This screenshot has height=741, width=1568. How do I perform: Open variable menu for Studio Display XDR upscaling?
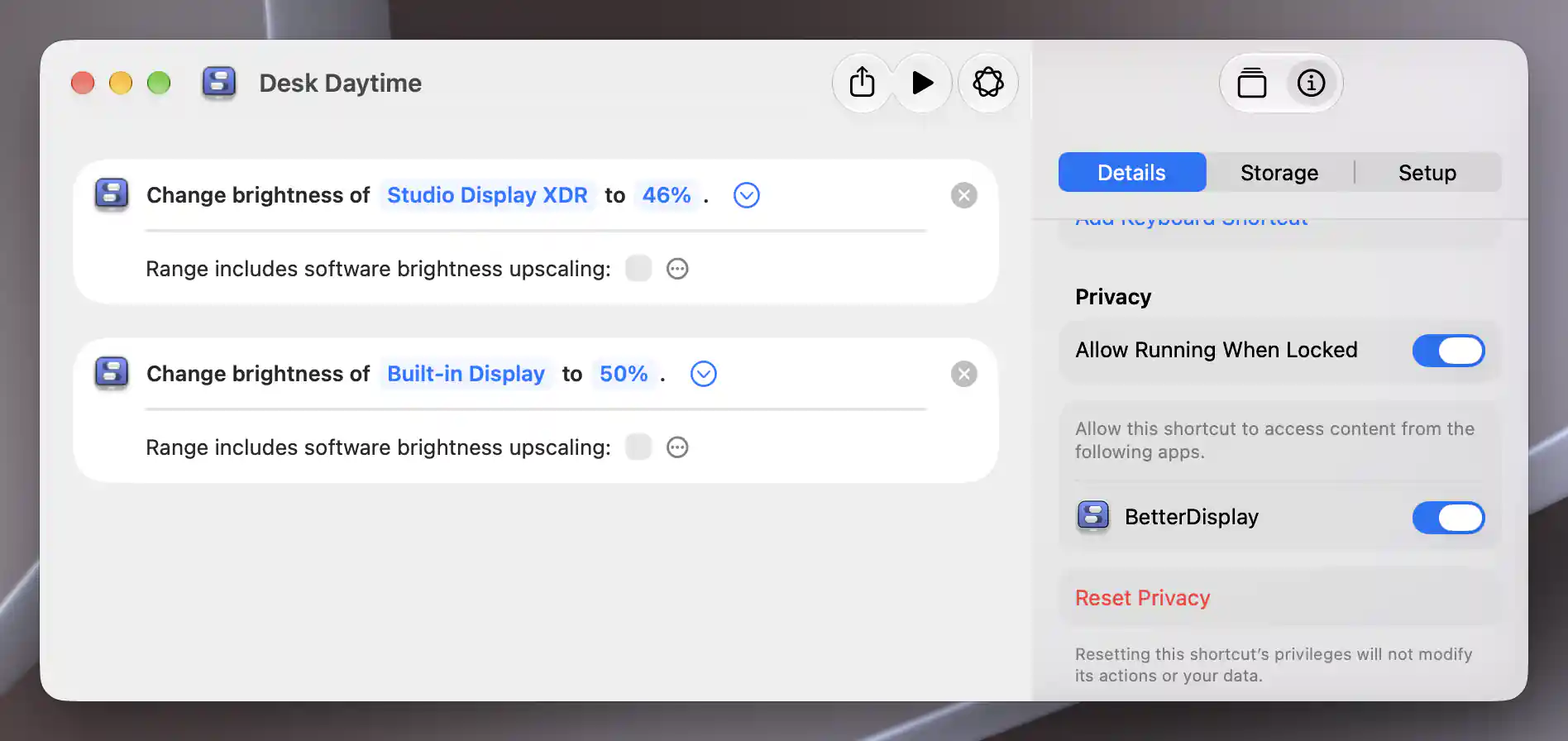[x=677, y=269]
